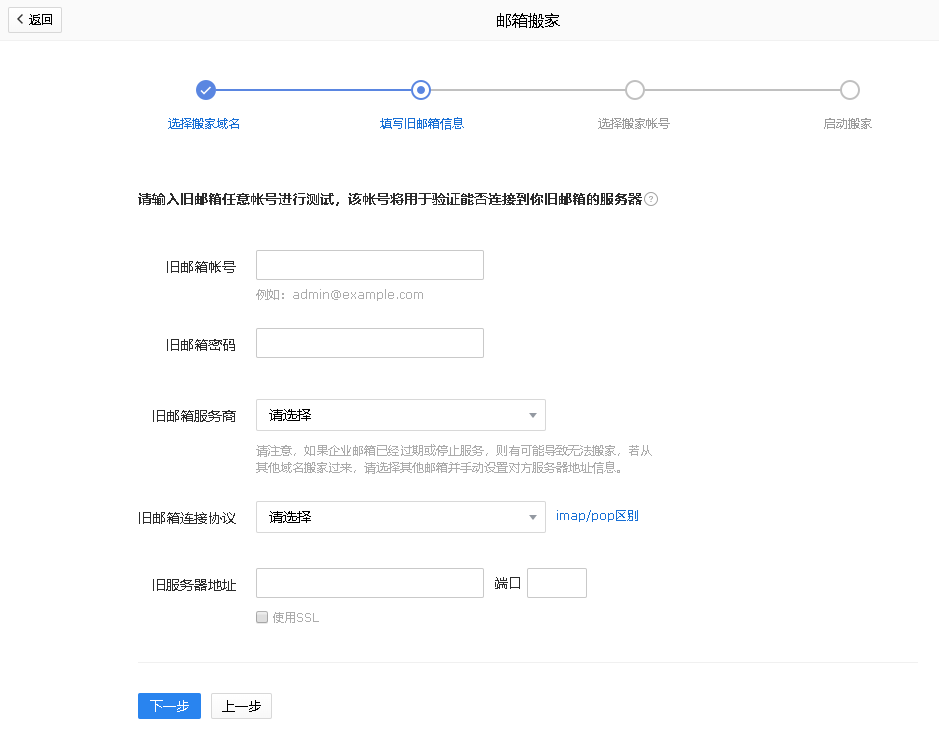Image resolution: width=939 pixels, height=745 pixels.
Task: Click the help question mark icon
Action: 651,199
